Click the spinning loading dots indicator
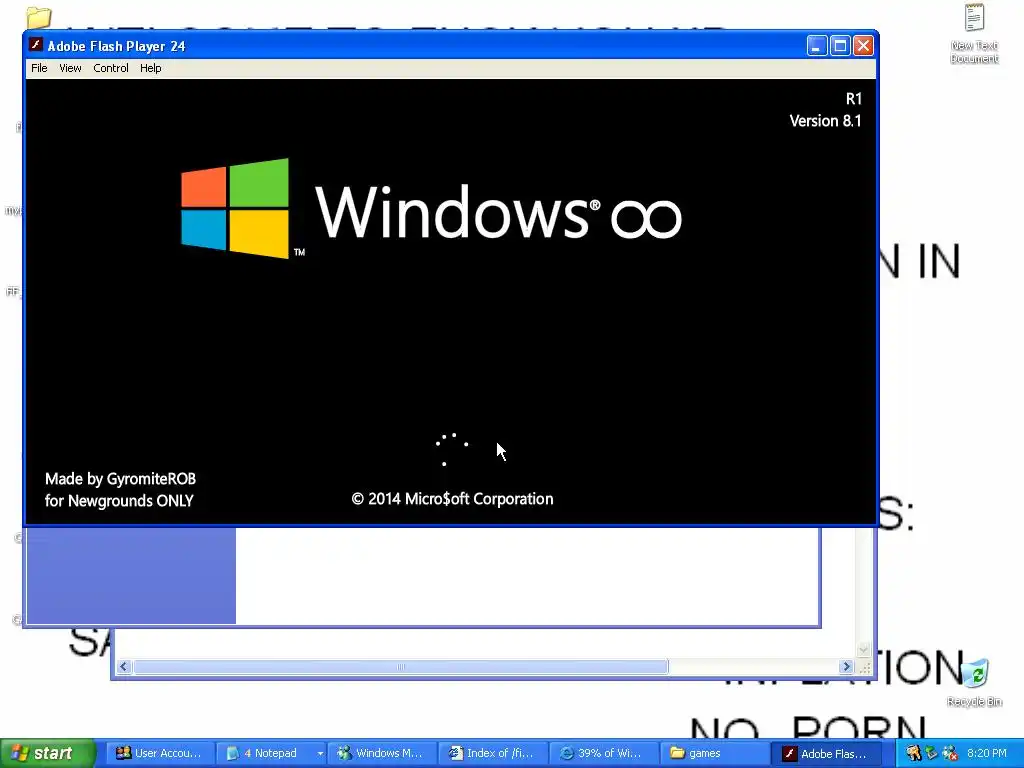 pos(451,449)
